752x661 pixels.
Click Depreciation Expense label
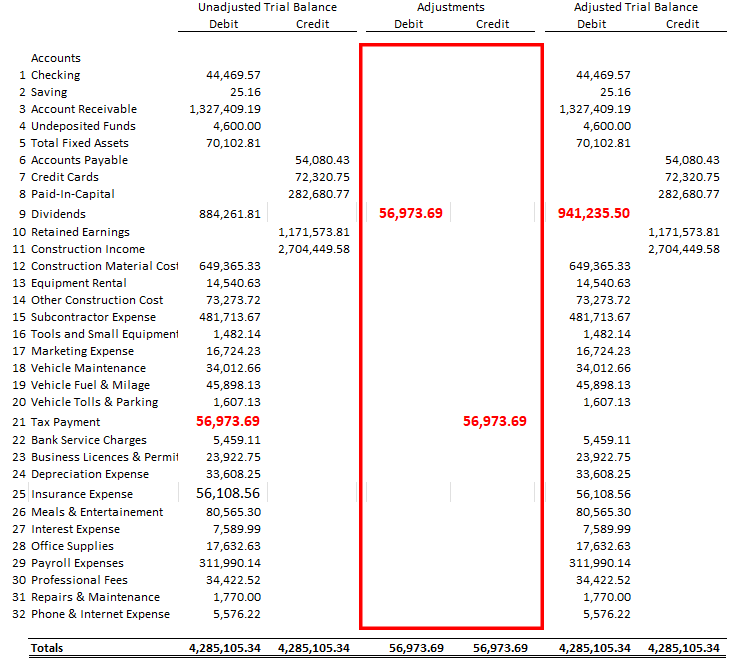pos(90,474)
